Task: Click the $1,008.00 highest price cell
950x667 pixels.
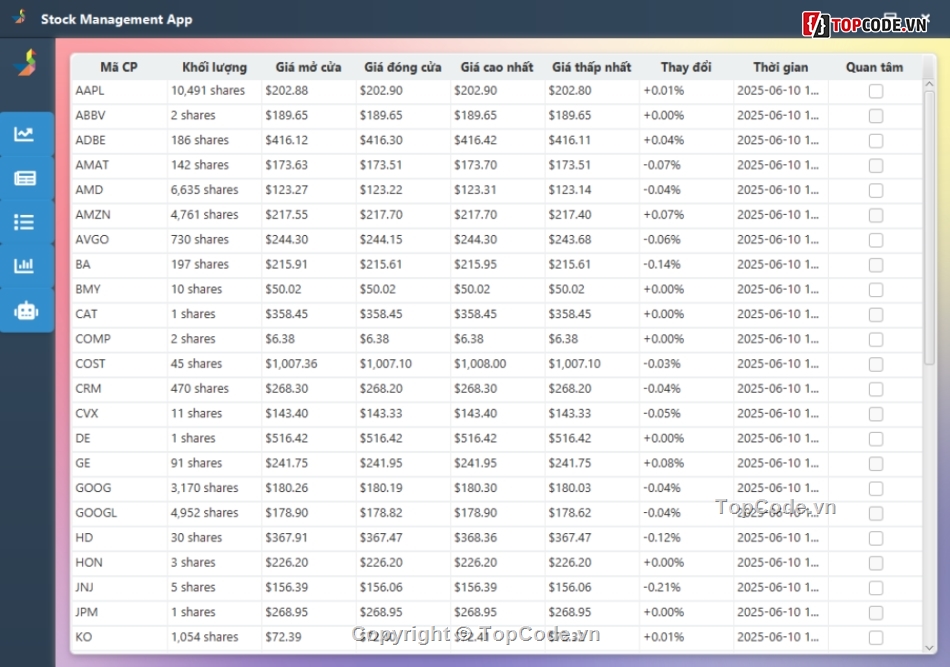Action: (x=497, y=364)
